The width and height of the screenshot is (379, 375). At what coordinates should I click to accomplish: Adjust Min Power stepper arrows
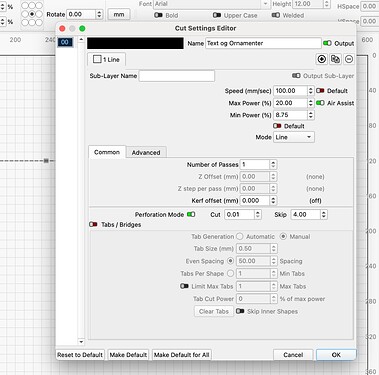[x=311, y=115]
